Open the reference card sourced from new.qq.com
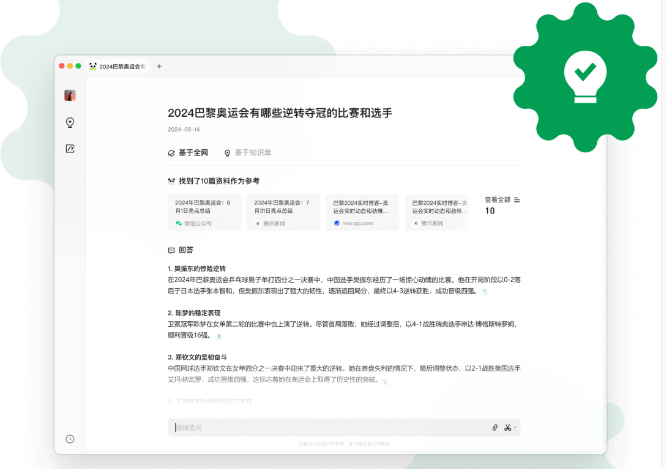The image size is (667, 469). tap(362, 212)
